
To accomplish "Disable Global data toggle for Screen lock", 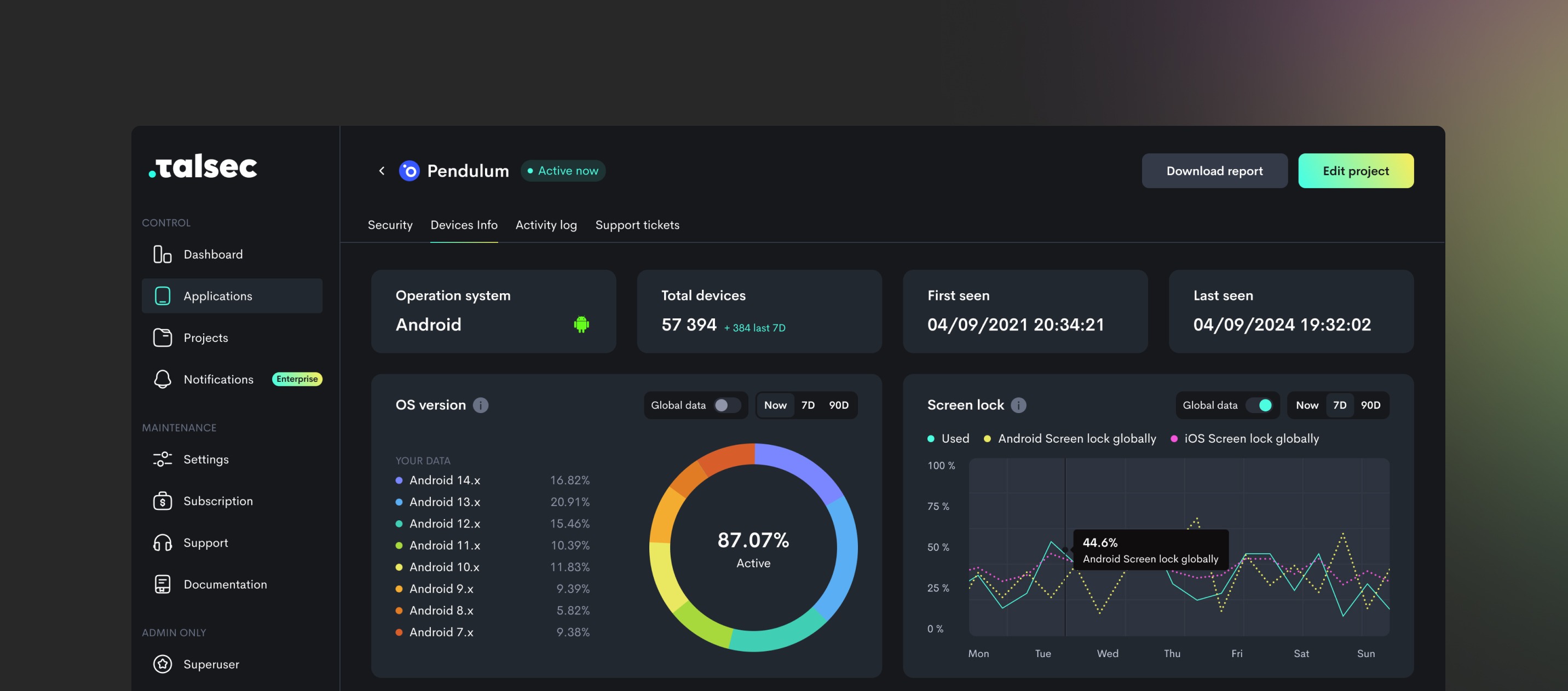I will click(x=1259, y=405).
